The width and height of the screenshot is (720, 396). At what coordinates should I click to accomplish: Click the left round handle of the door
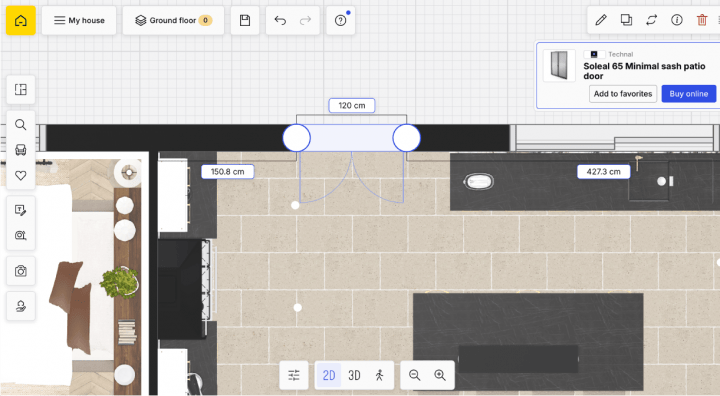297,138
